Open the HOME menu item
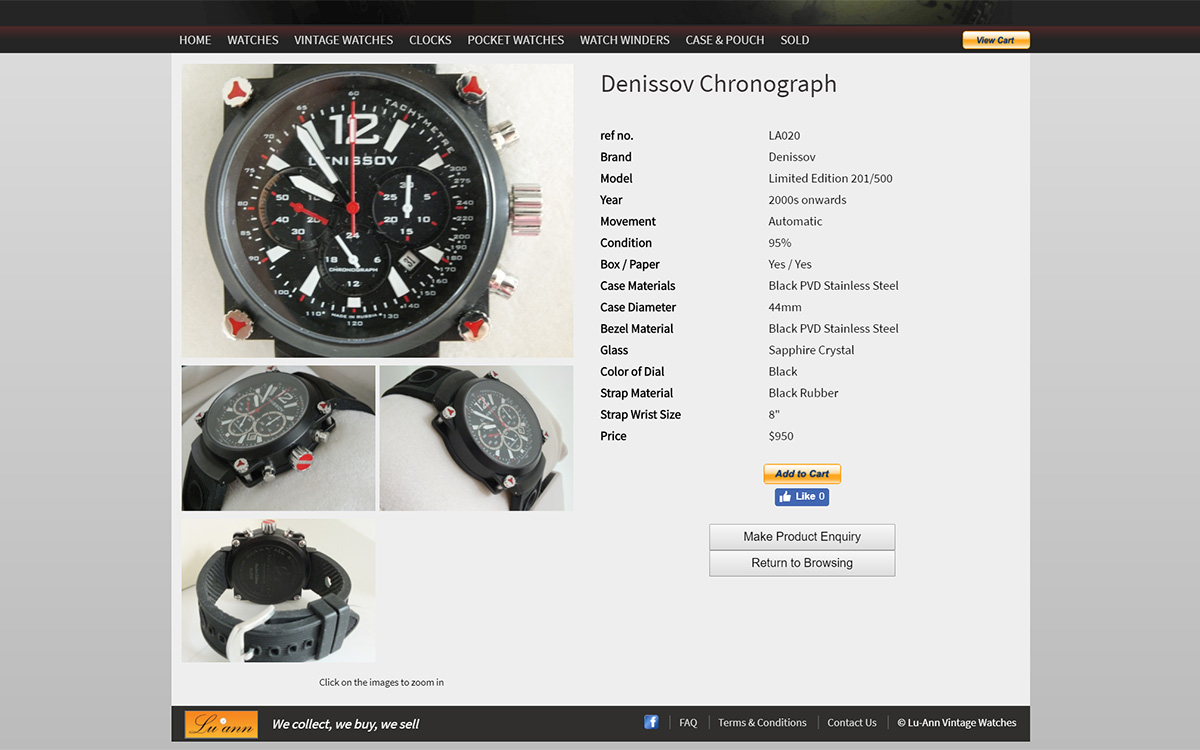1200x750 pixels. (195, 40)
